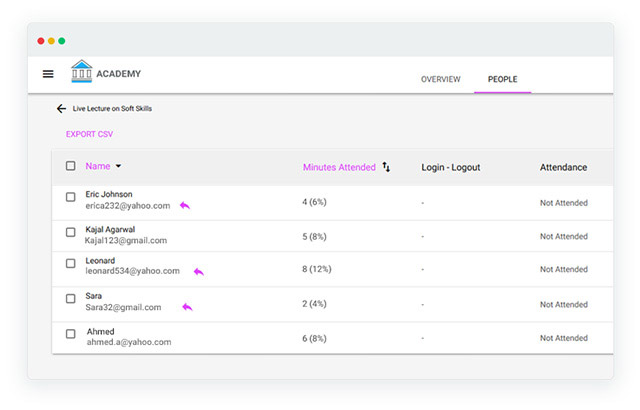The image size is (640, 410).
Task: Click the Academy building logo
Action: [82, 71]
